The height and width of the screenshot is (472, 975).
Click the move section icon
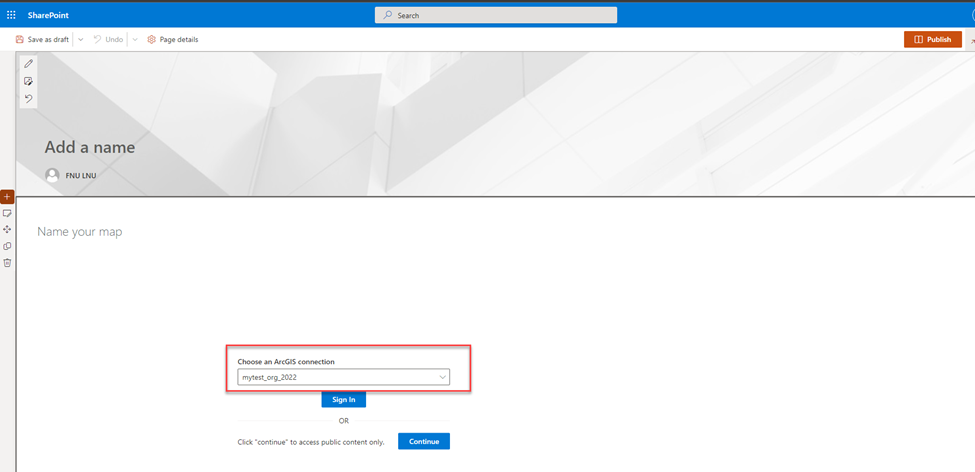click(x=7, y=229)
